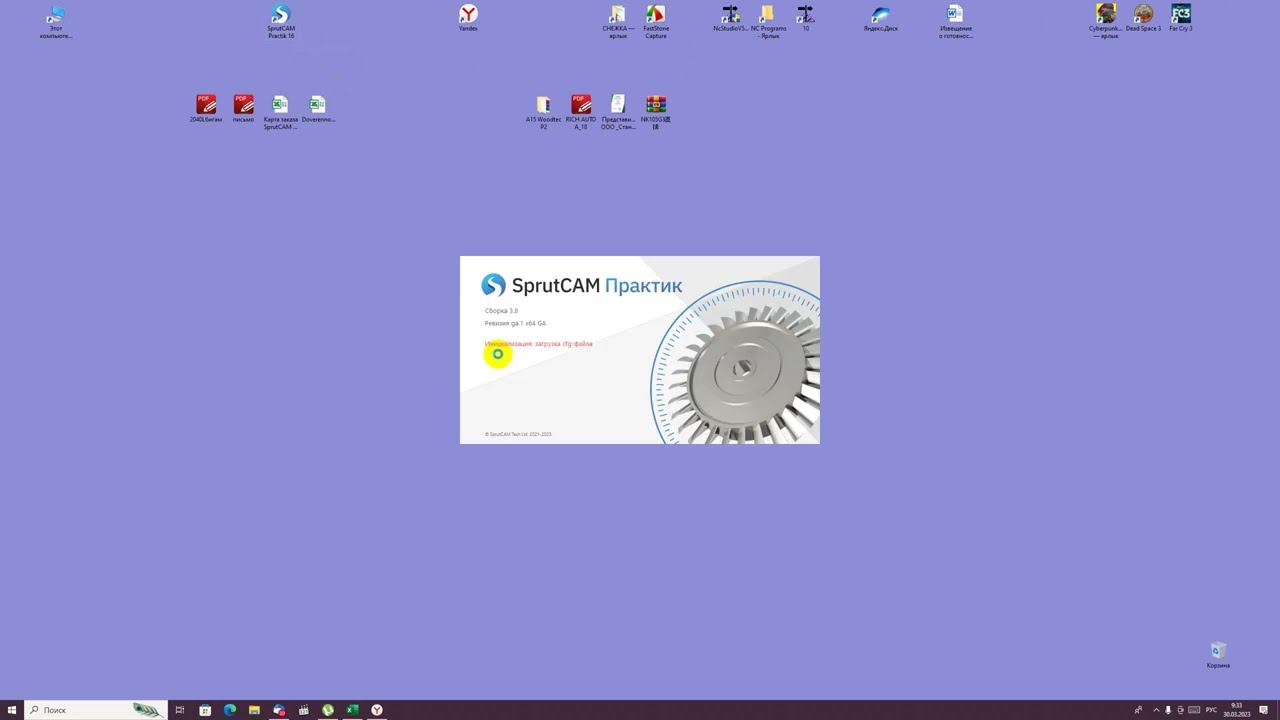Click the Поиск taskbar search box

[96, 710]
